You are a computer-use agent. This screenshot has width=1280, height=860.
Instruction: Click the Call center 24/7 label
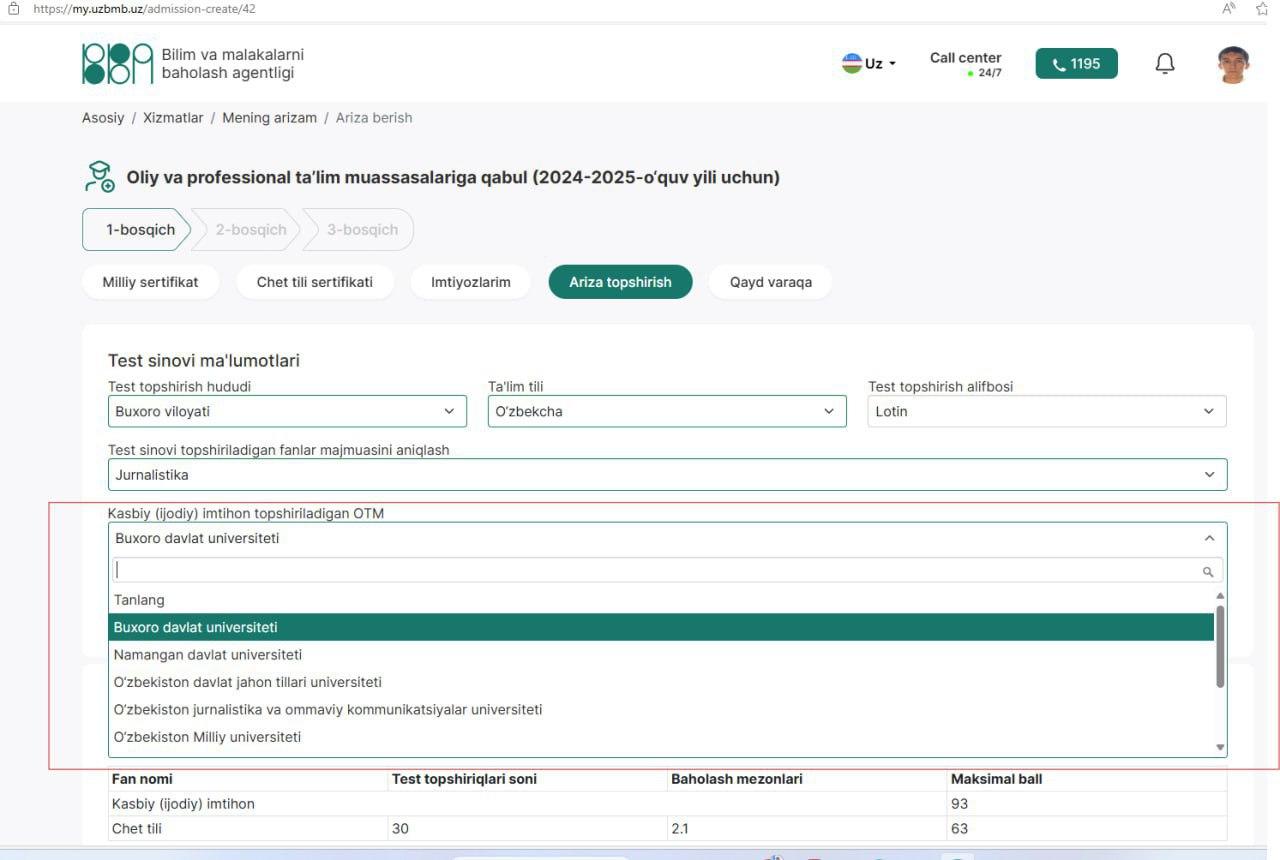(x=965, y=64)
